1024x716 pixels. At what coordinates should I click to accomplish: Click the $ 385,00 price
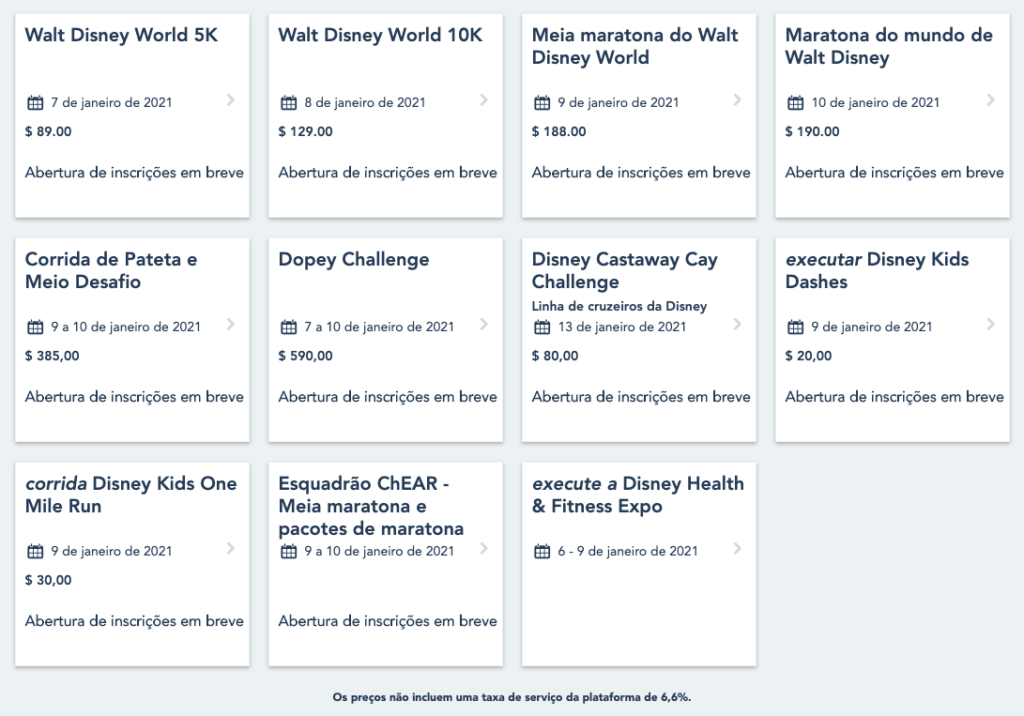coord(52,356)
